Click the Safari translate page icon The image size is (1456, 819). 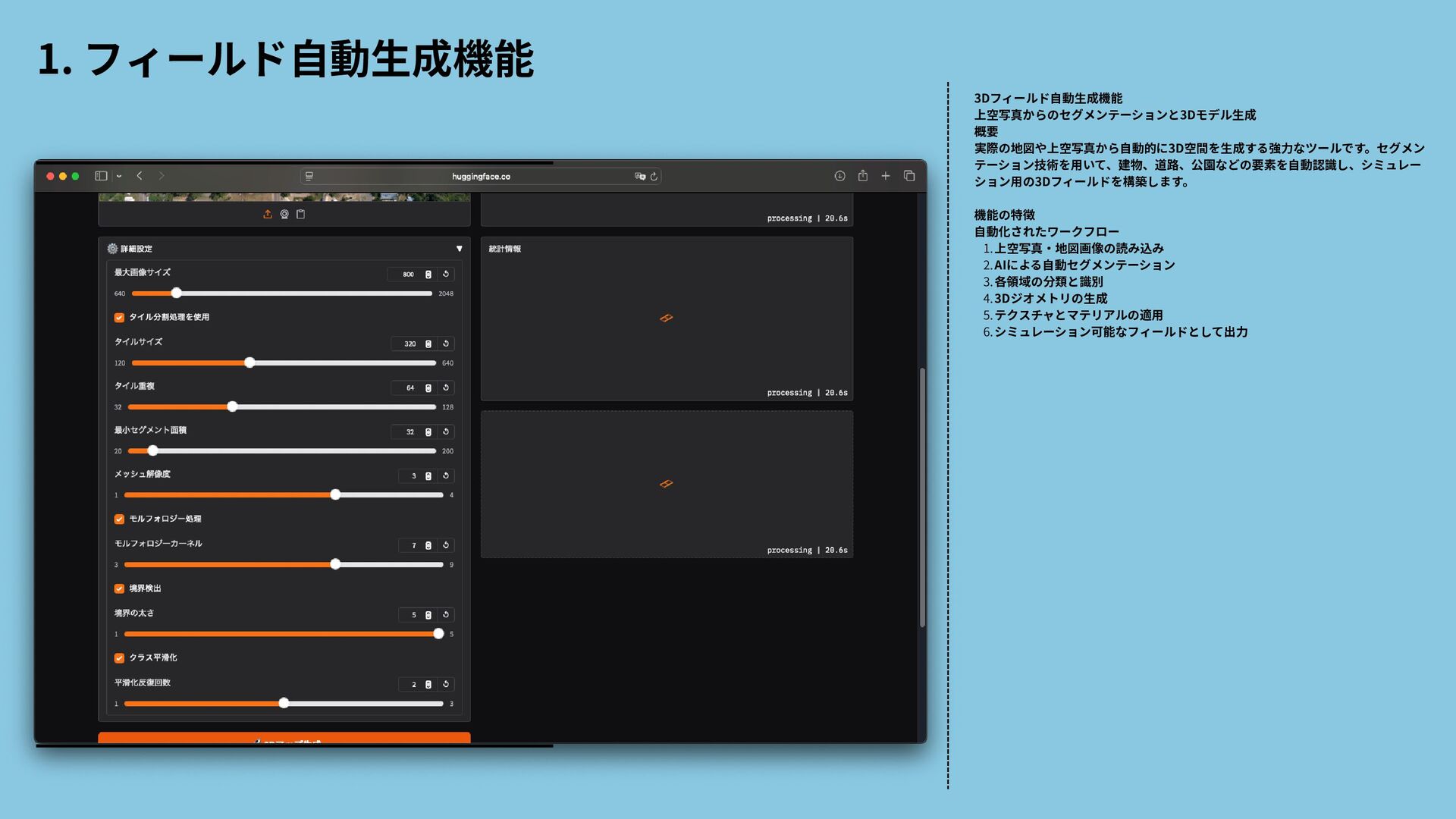pos(640,176)
